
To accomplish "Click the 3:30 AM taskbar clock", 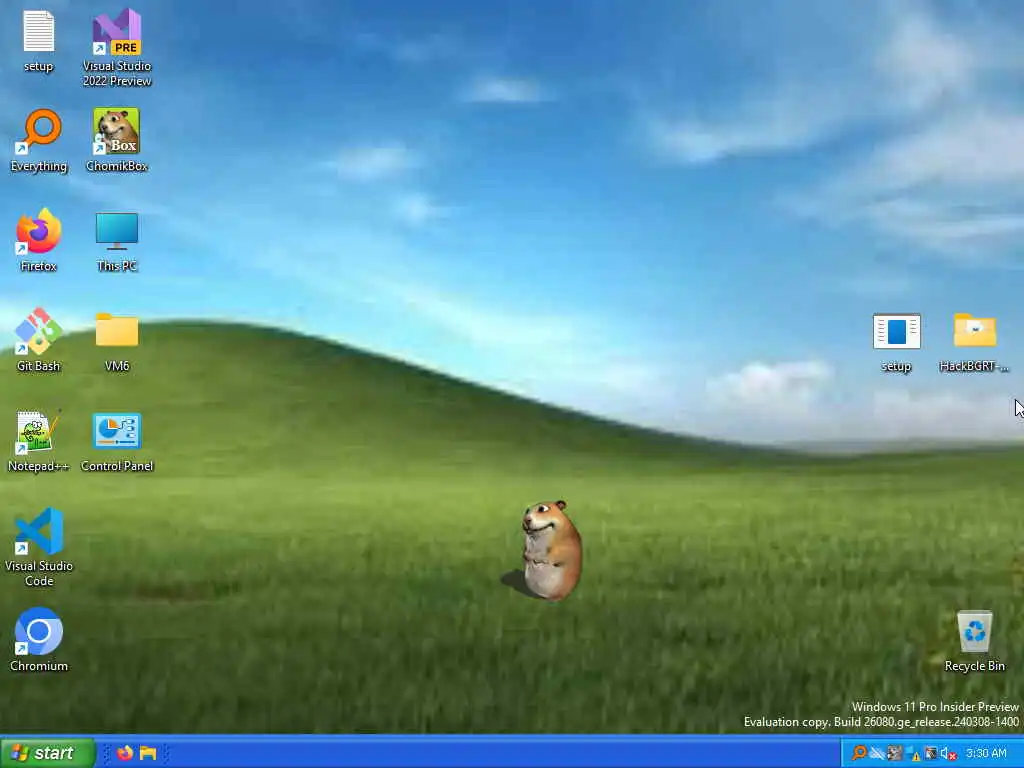I will point(987,753).
